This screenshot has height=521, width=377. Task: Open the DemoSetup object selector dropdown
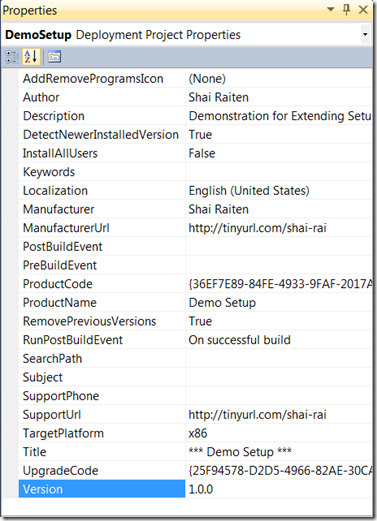pos(365,34)
